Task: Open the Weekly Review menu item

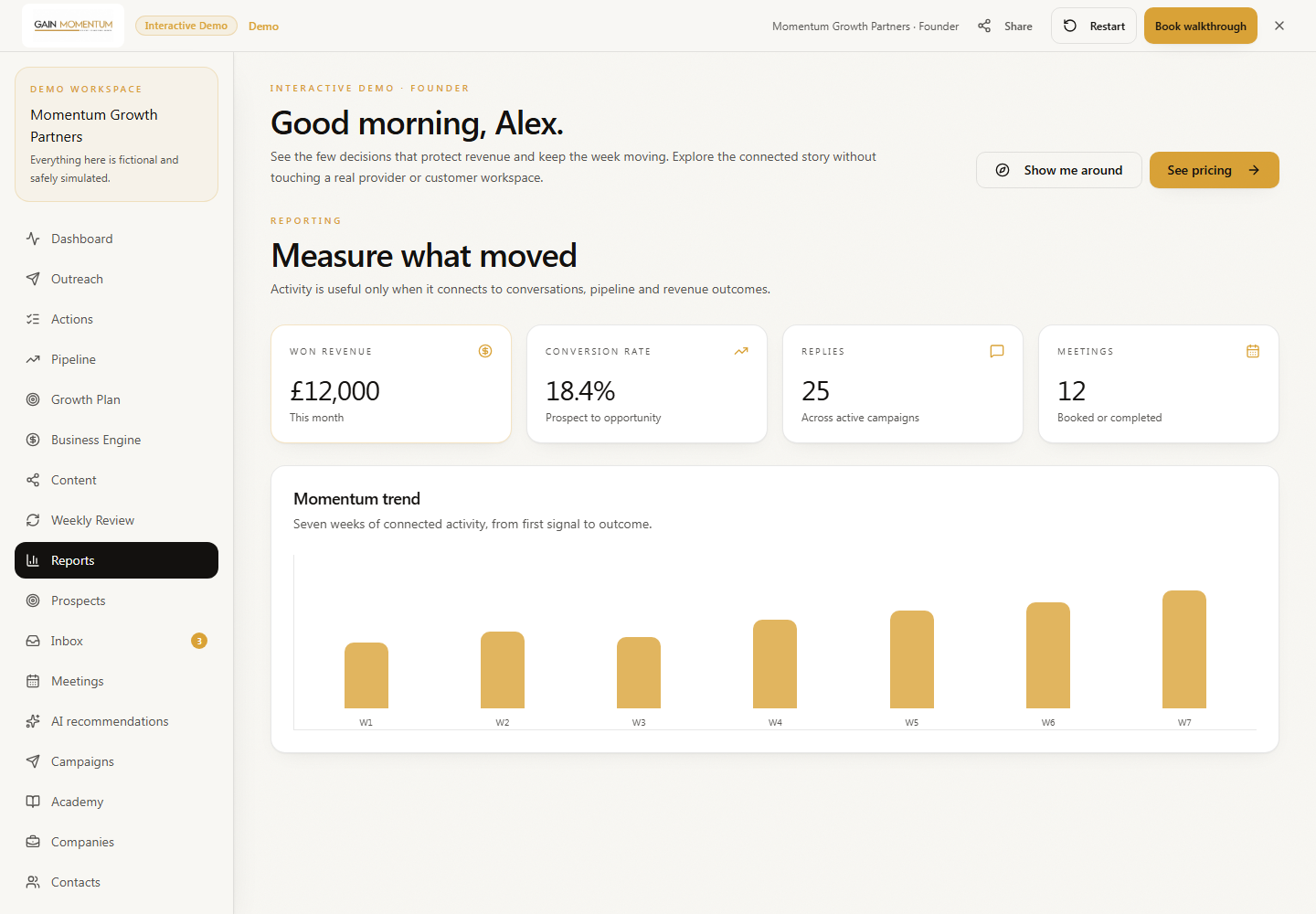Action: coord(116,520)
